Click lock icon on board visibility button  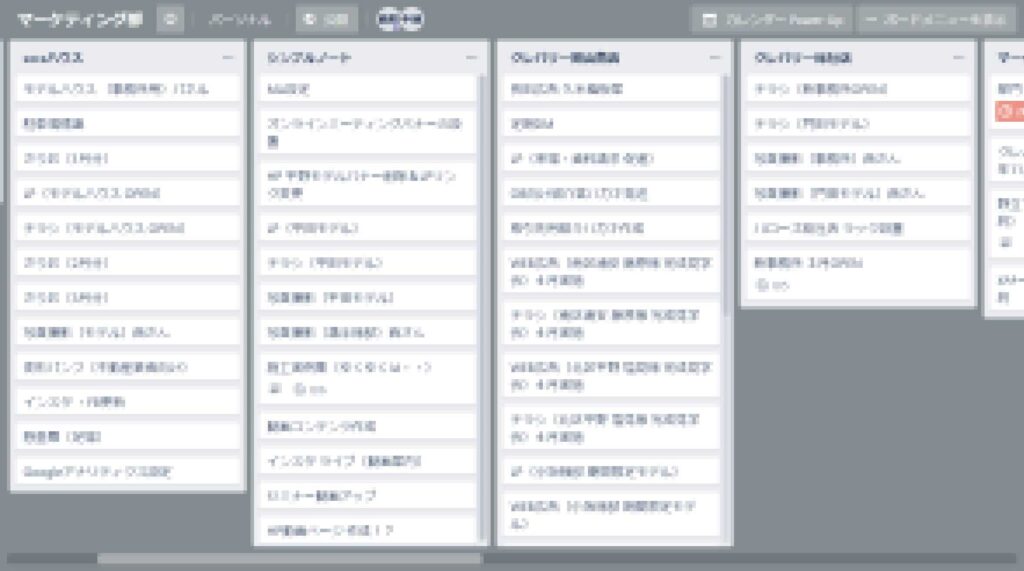click(x=310, y=19)
